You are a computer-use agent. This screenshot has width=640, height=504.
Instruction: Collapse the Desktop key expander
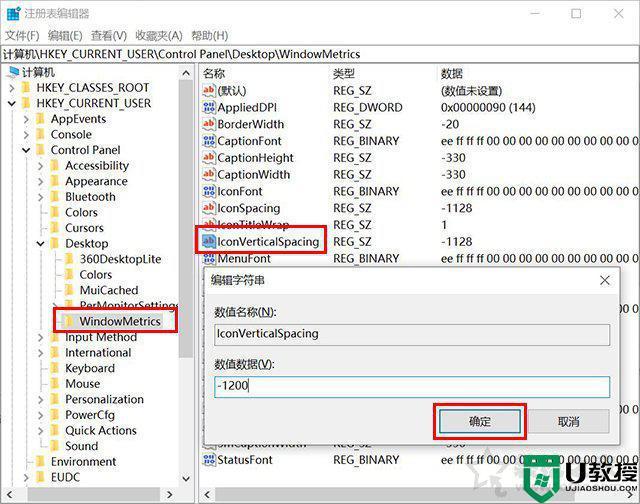(x=40, y=244)
